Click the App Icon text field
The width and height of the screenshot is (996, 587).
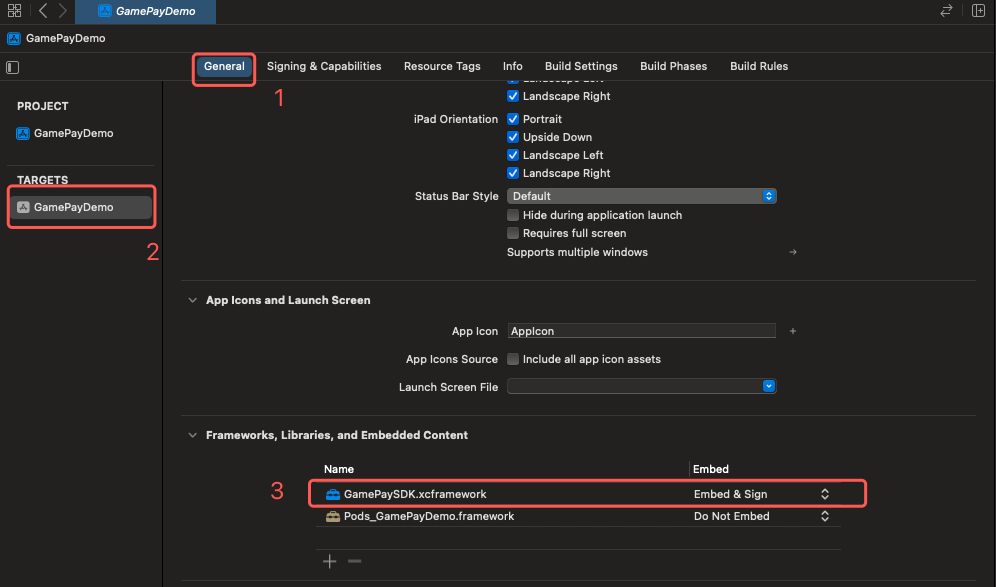click(x=642, y=331)
